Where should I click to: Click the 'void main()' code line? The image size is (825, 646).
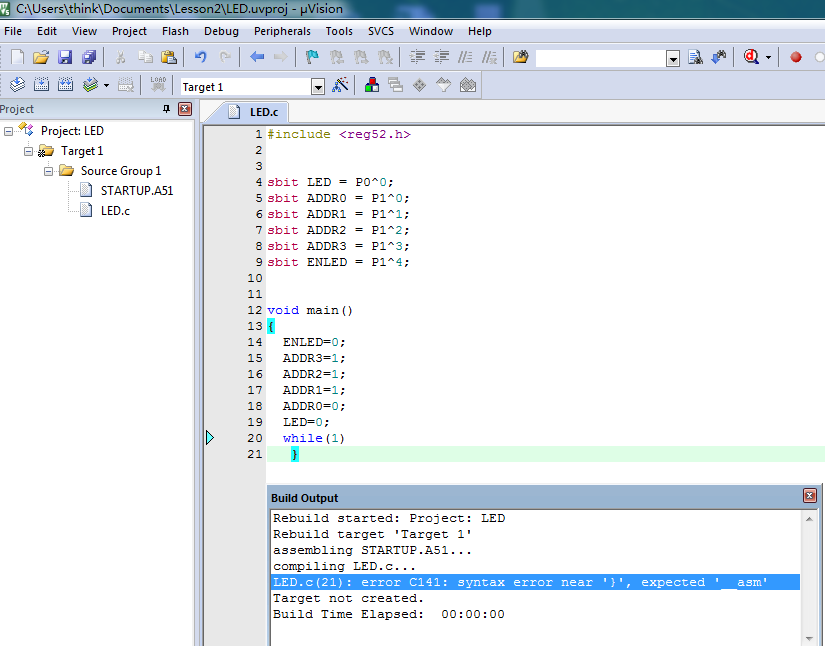point(310,310)
